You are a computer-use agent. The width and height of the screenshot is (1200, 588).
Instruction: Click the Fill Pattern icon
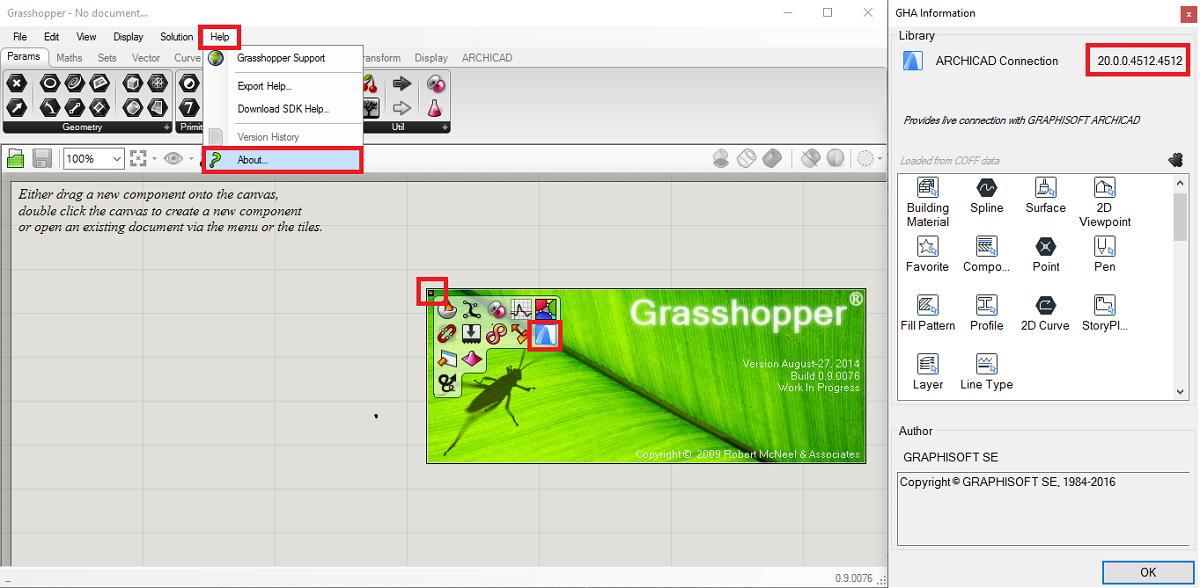coord(927,305)
